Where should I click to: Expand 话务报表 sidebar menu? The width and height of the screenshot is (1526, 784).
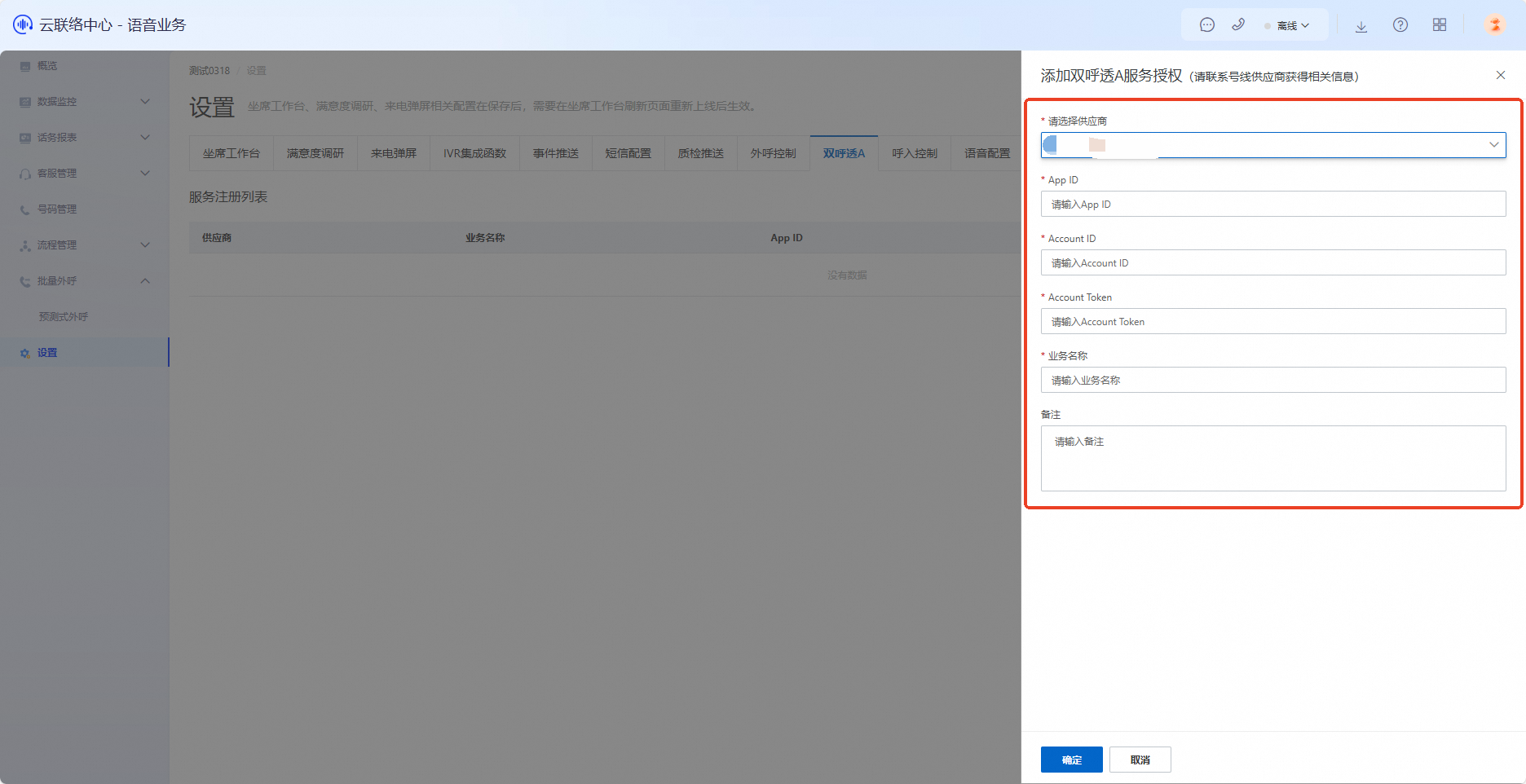(x=85, y=138)
